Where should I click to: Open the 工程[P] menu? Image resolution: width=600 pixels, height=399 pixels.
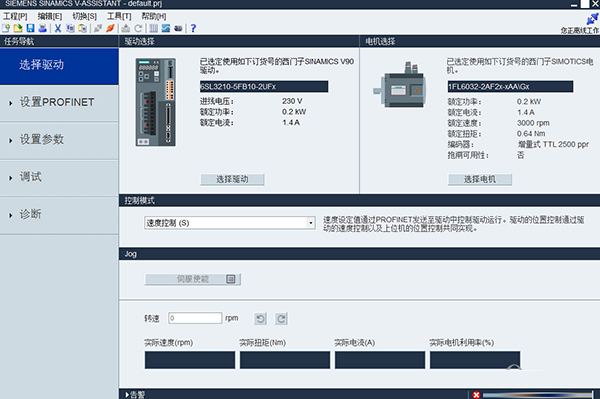pyautogui.click(x=15, y=16)
